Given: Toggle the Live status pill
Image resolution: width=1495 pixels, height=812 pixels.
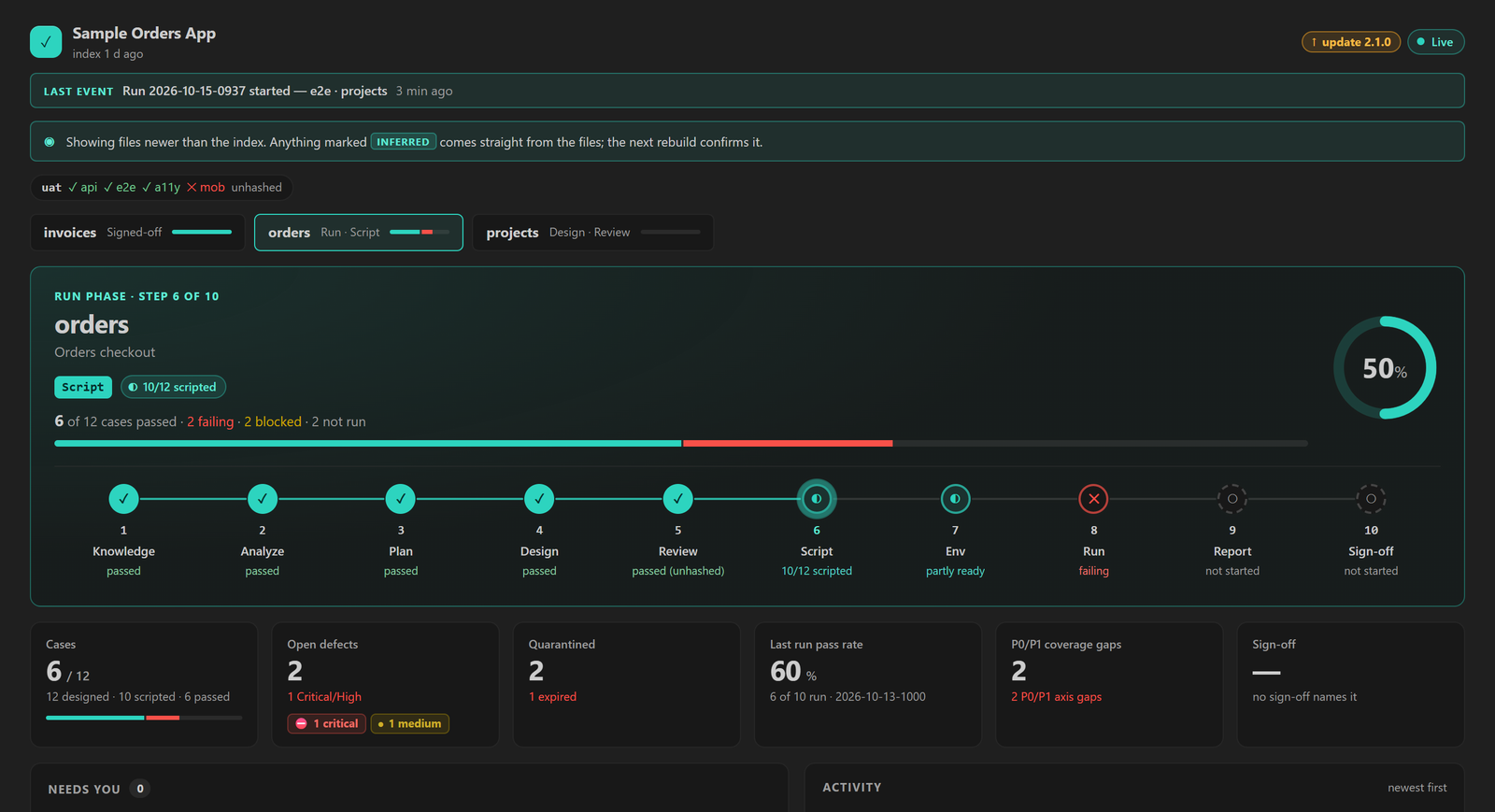Looking at the screenshot, I should [x=1435, y=42].
